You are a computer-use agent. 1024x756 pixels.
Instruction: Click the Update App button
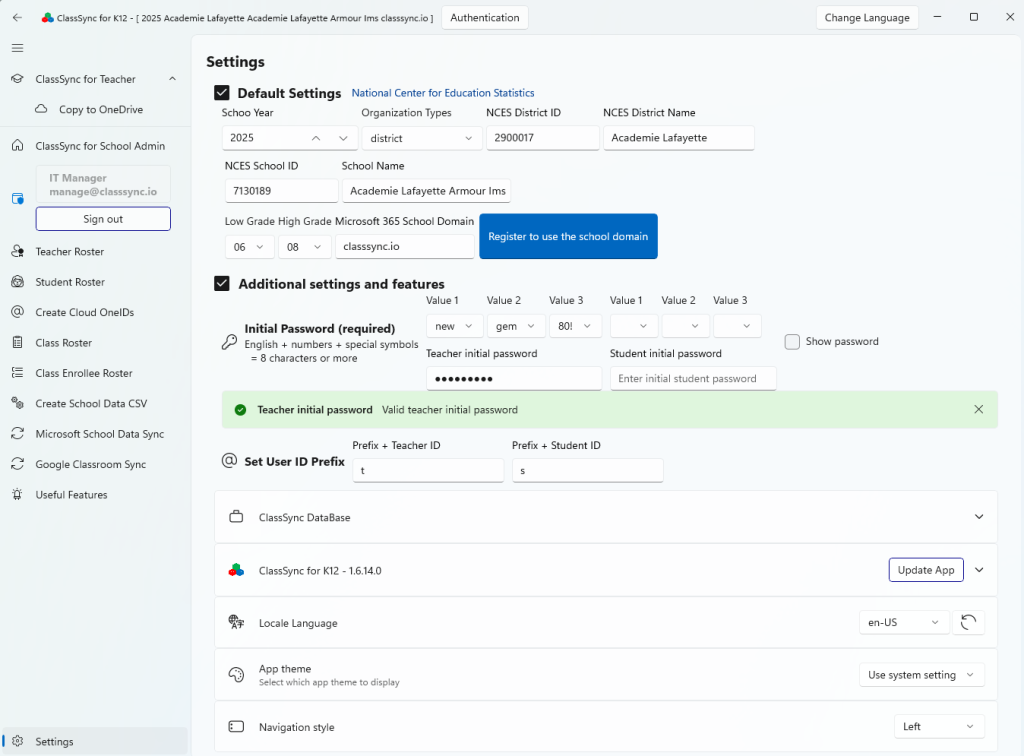pos(925,570)
